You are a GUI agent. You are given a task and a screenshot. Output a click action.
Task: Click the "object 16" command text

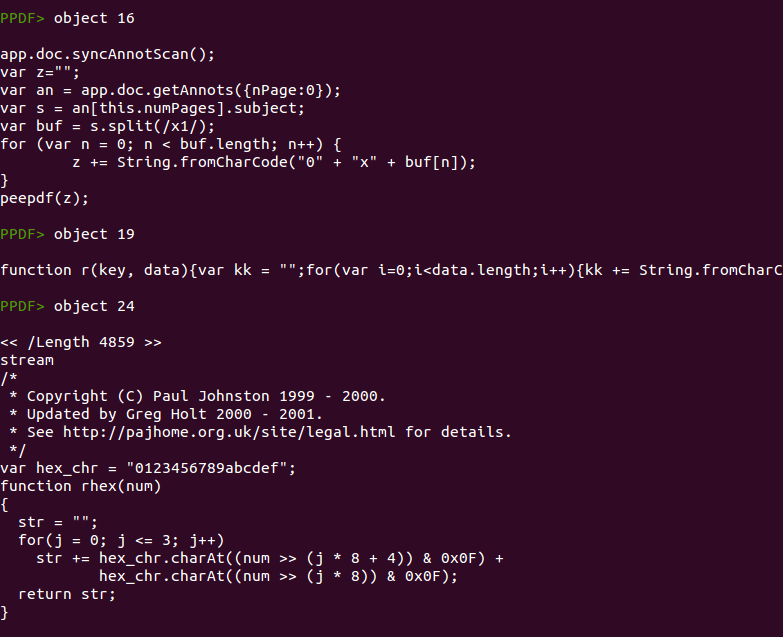point(94,18)
